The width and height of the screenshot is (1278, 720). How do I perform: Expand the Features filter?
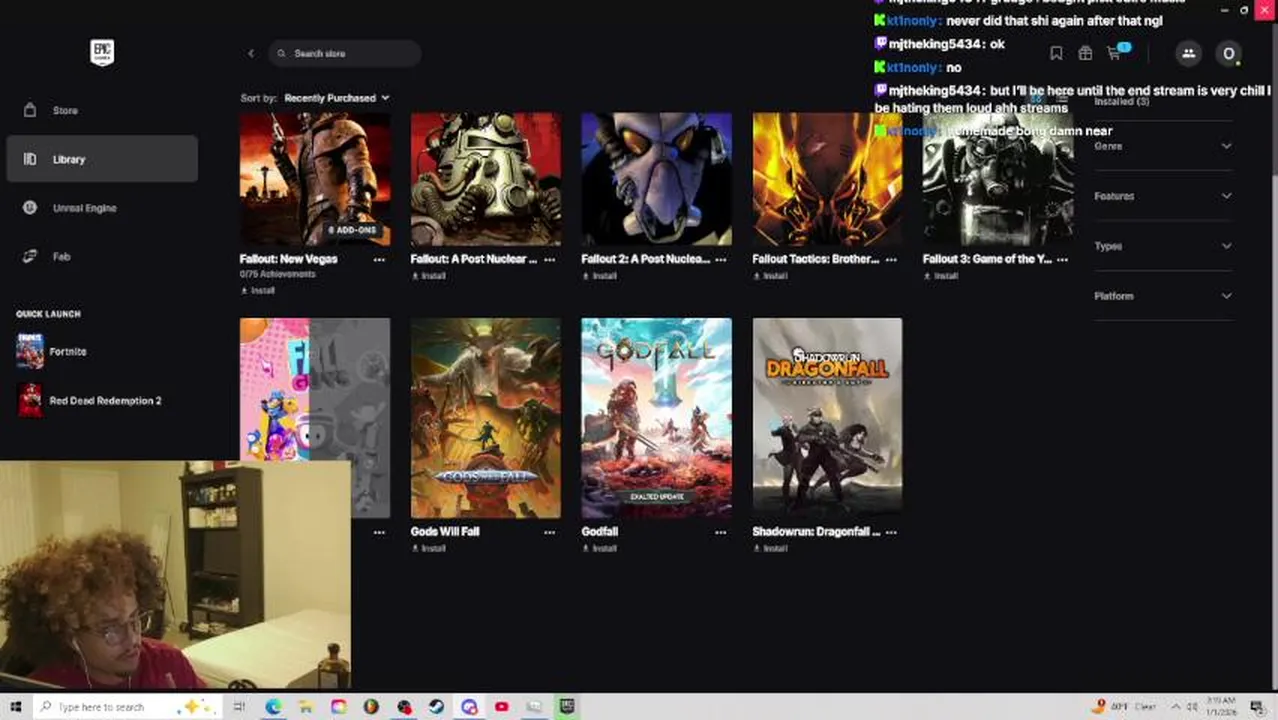(x=1163, y=196)
